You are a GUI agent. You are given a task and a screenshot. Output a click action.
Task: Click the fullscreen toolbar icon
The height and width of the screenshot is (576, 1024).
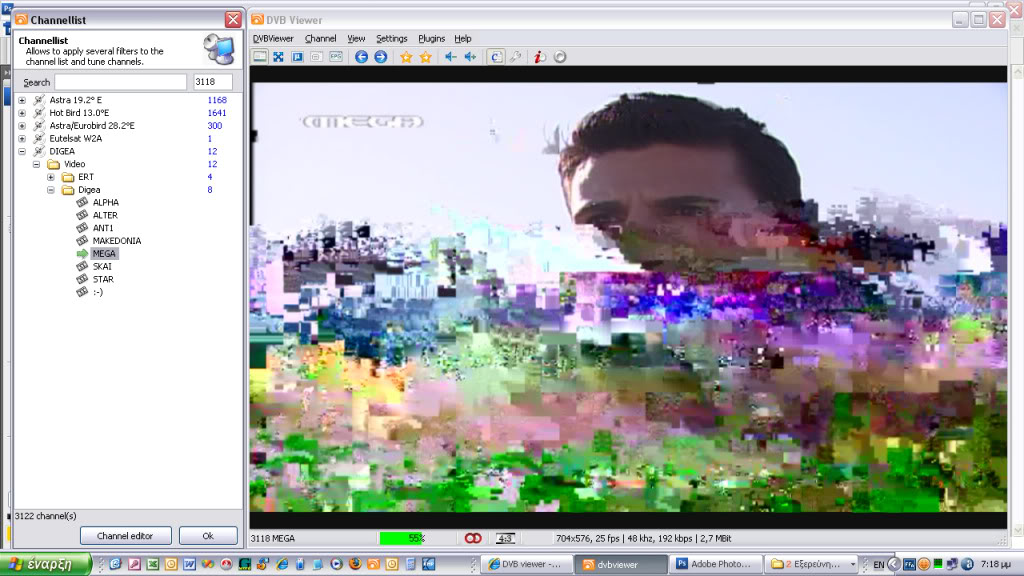click(279, 57)
